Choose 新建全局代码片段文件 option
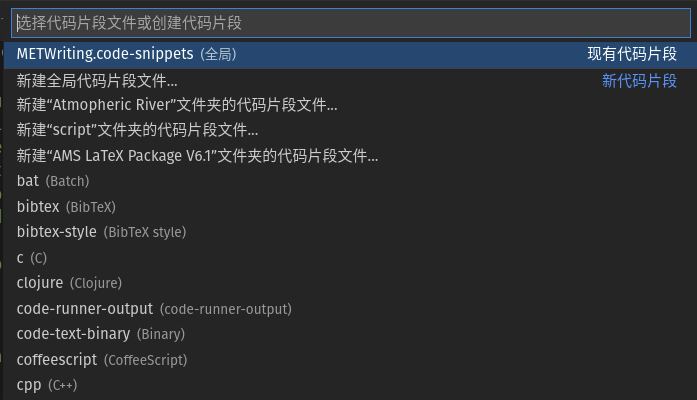Image resolution: width=697 pixels, height=400 pixels. click(x=97, y=81)
